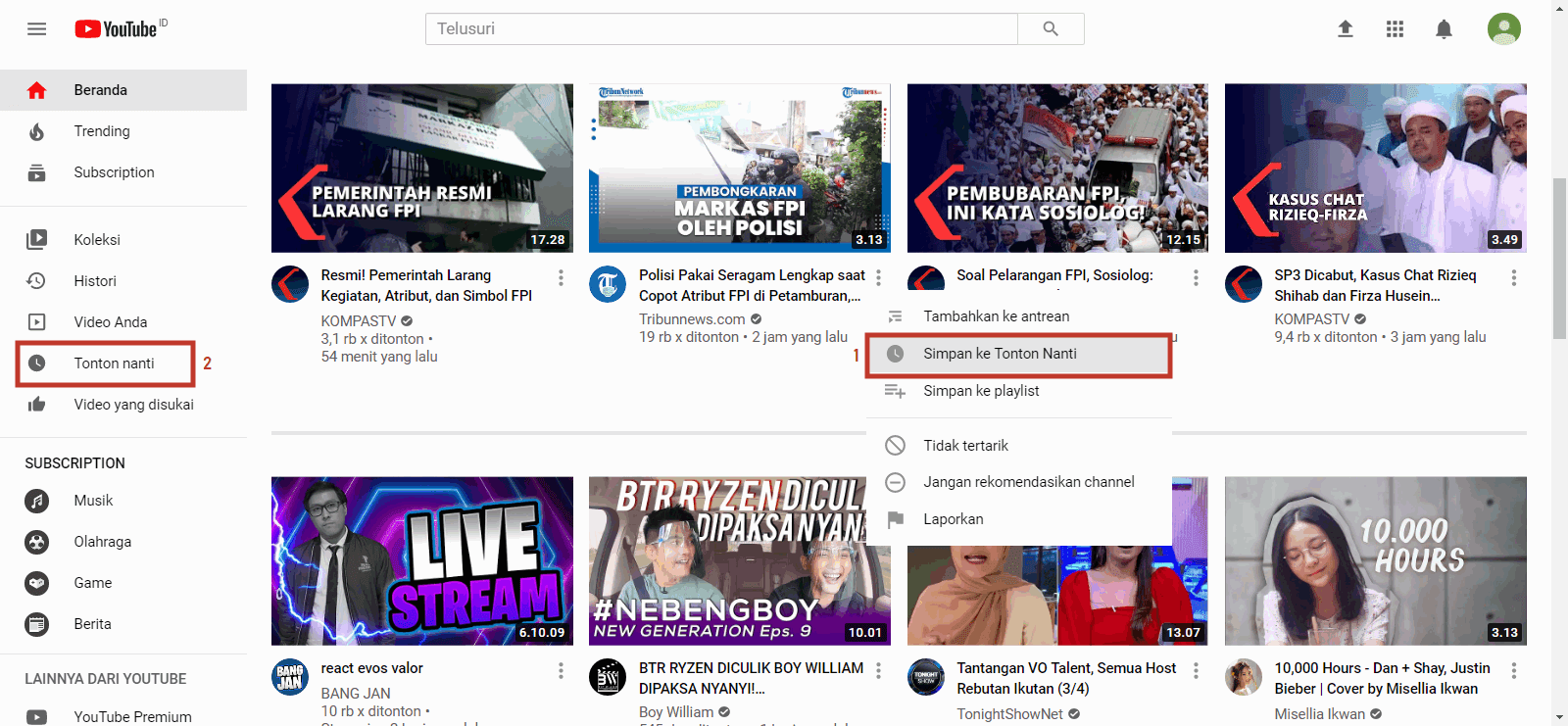Open the YouTube apps grid
The height and width of the screenshot is (726, 1568).
click(x=1395, y=28)
